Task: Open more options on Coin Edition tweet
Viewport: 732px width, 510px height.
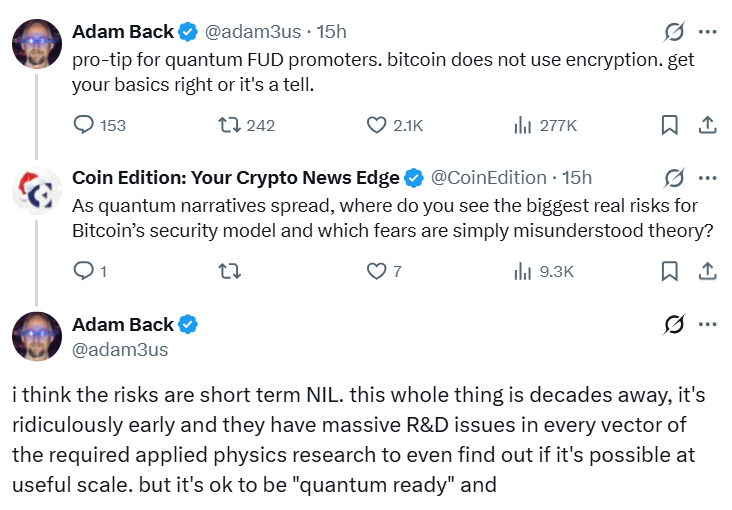Action: [x=707, y=178]
